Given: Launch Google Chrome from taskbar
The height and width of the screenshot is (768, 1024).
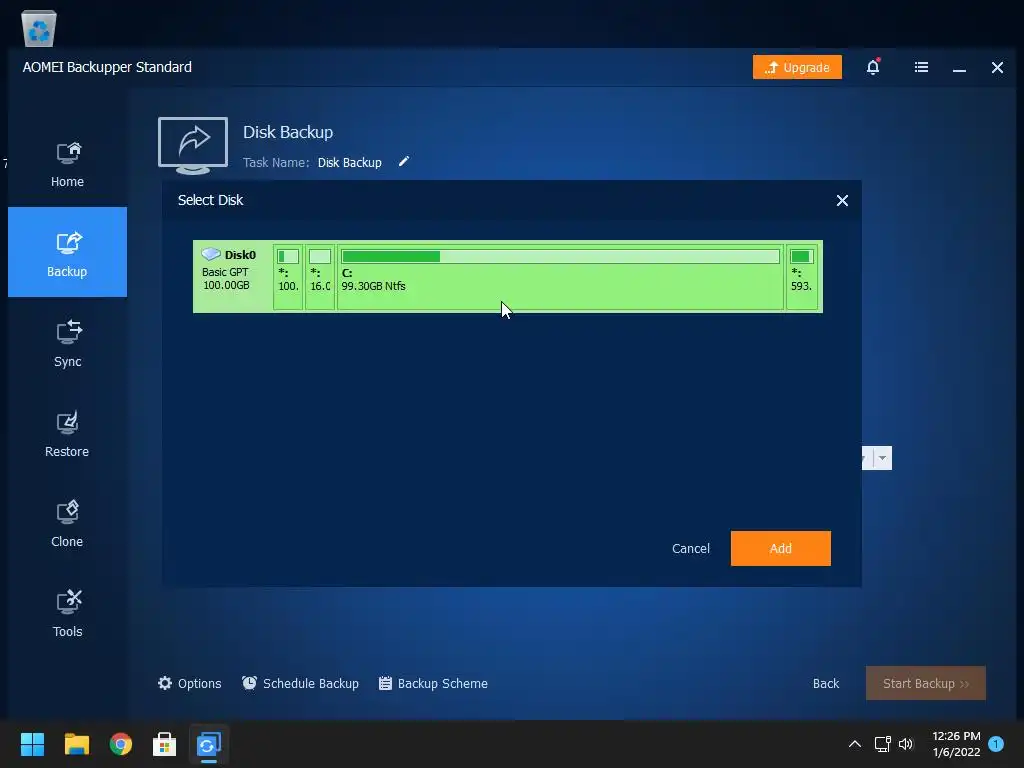Looking at the screenshot, I should point(121,744).
